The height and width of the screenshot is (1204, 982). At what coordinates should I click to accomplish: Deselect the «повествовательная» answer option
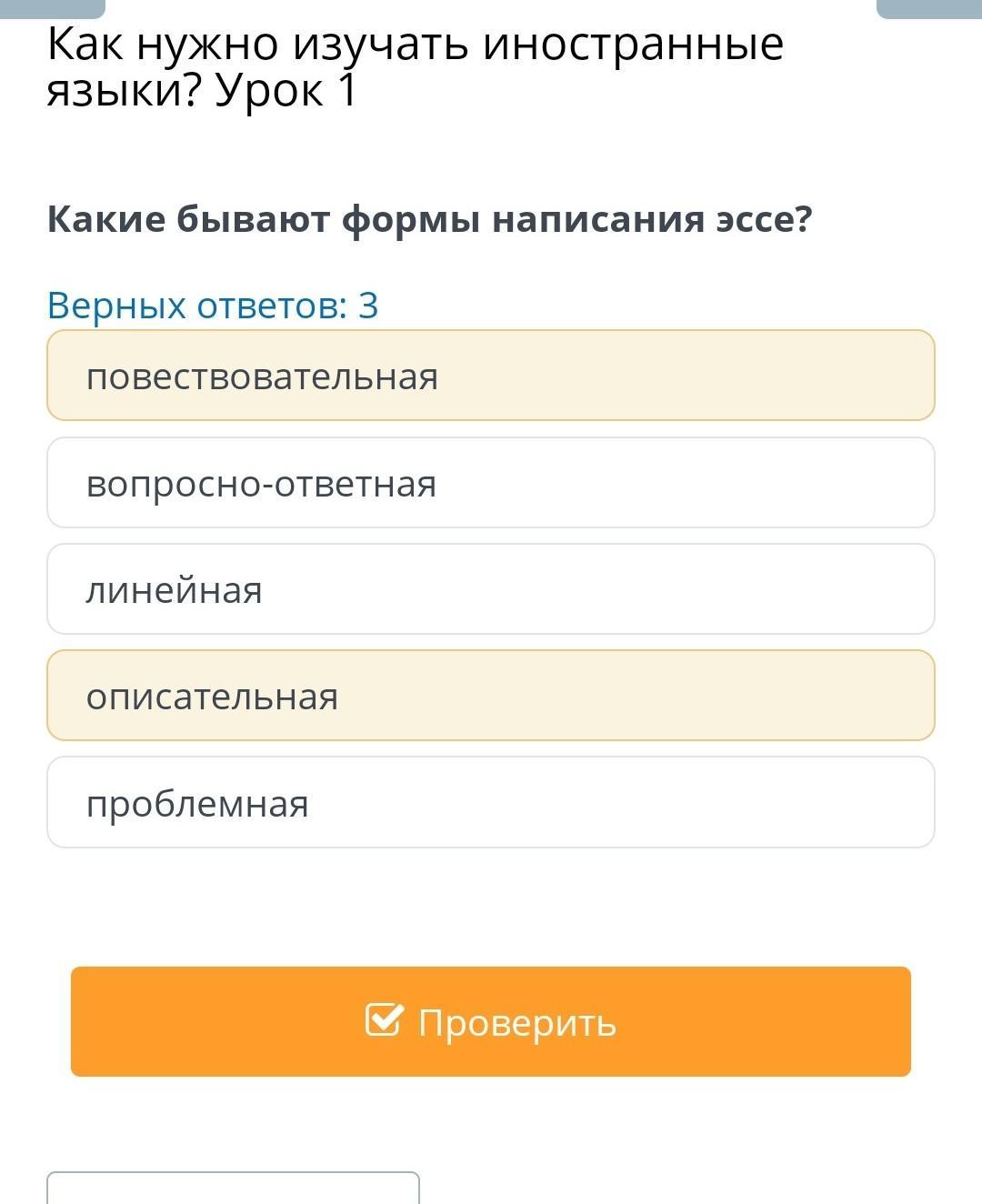pos(491,376)
